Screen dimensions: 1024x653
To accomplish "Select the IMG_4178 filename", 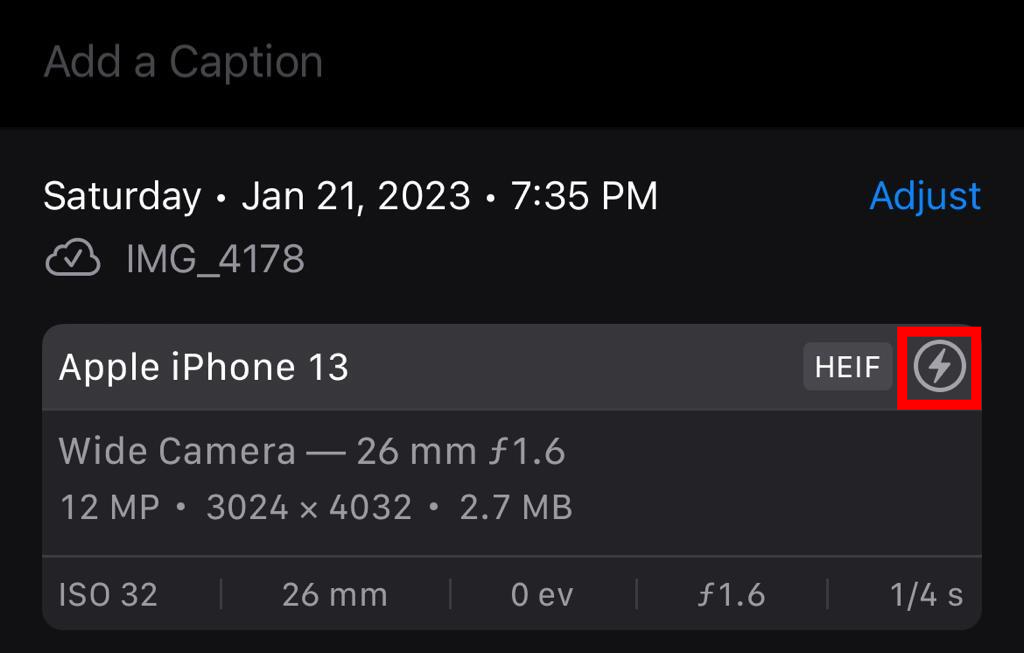I will click(x=215, y=260).
